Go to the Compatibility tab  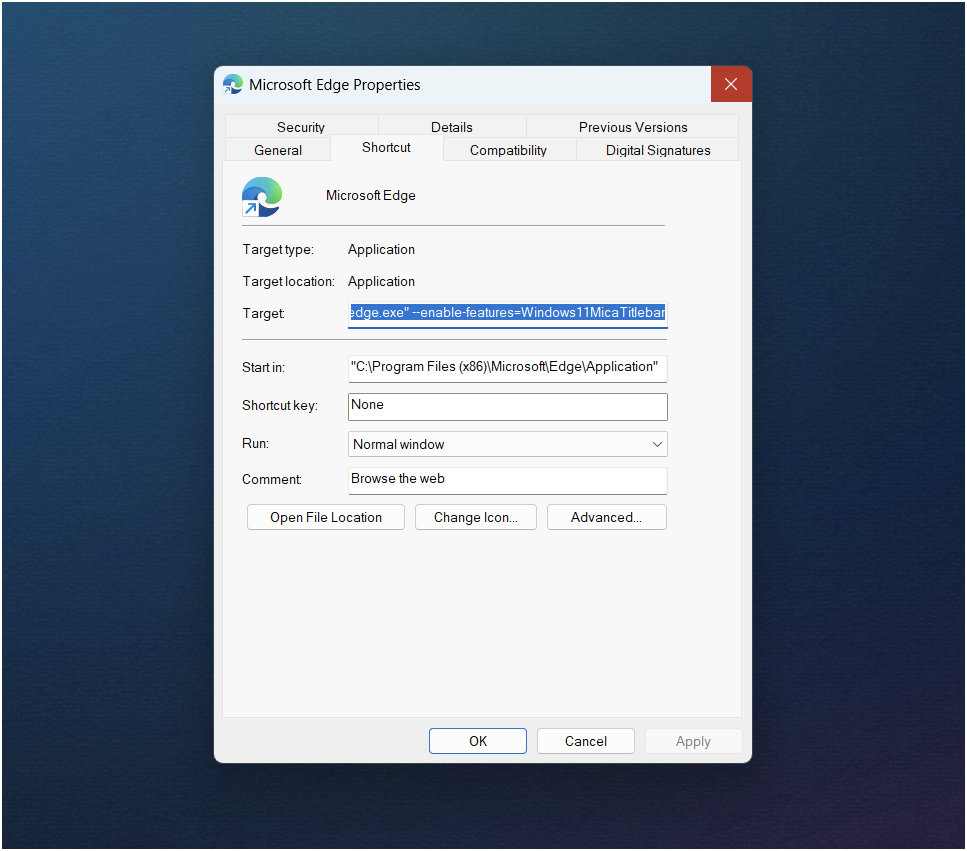pyautogui.click(x=508, y=150)
